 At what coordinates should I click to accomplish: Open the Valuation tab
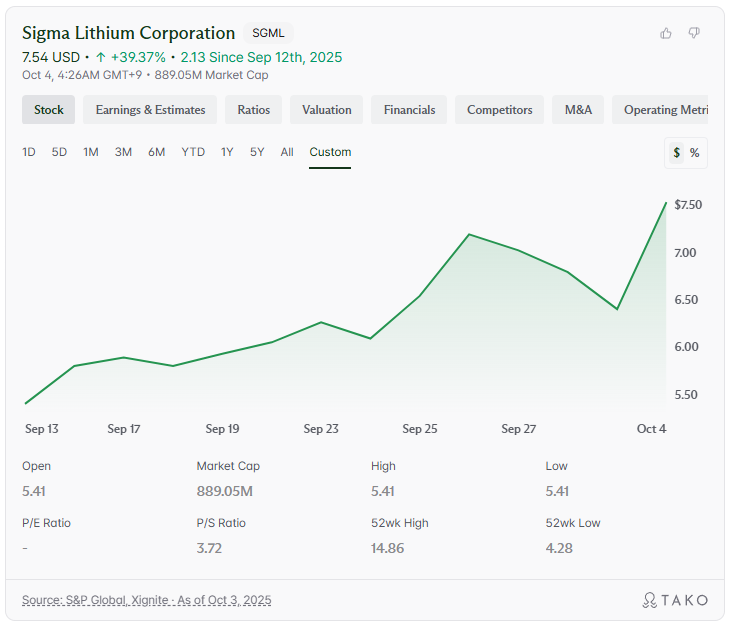[x=326, y=110]
